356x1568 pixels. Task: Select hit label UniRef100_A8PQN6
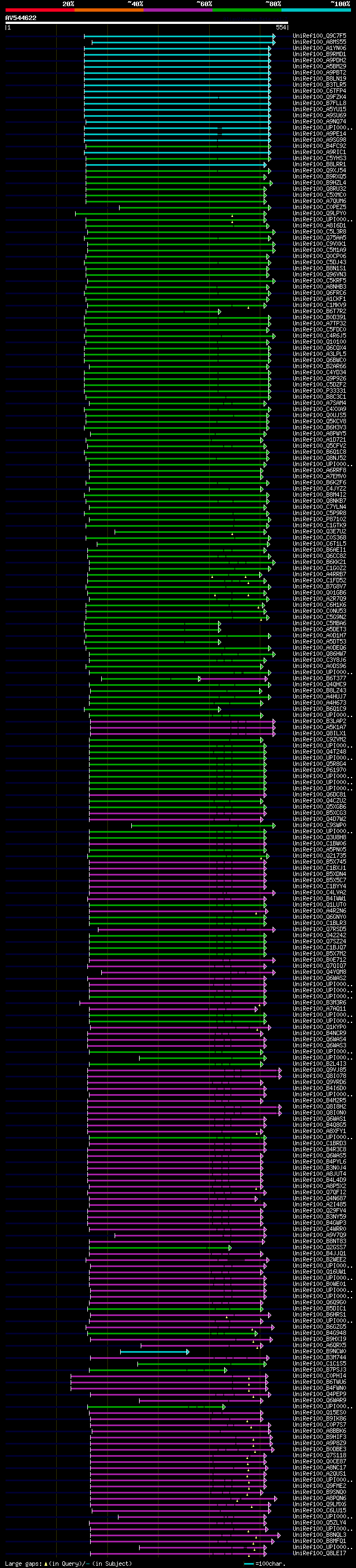coord(319,1498)
